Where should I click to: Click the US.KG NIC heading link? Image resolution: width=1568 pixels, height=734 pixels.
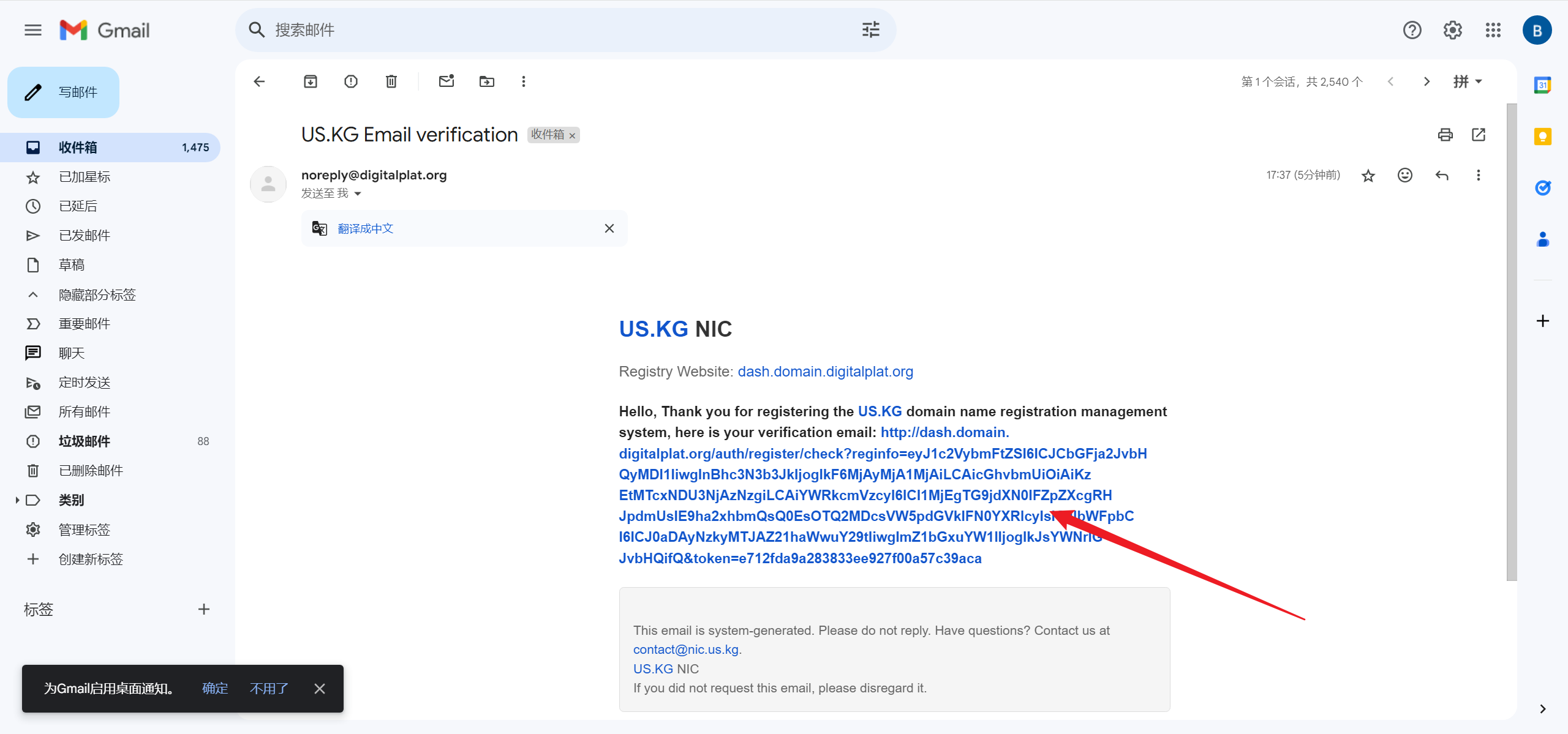click(x=654, y=329)
